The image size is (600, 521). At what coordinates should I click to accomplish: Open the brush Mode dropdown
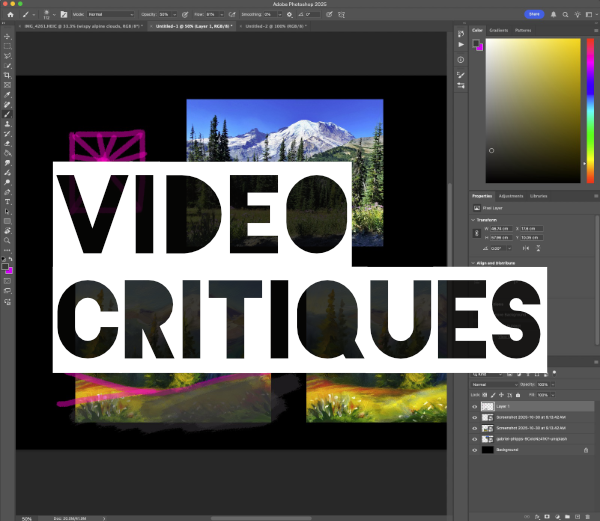pyautogui.click(x=111, y=15)
